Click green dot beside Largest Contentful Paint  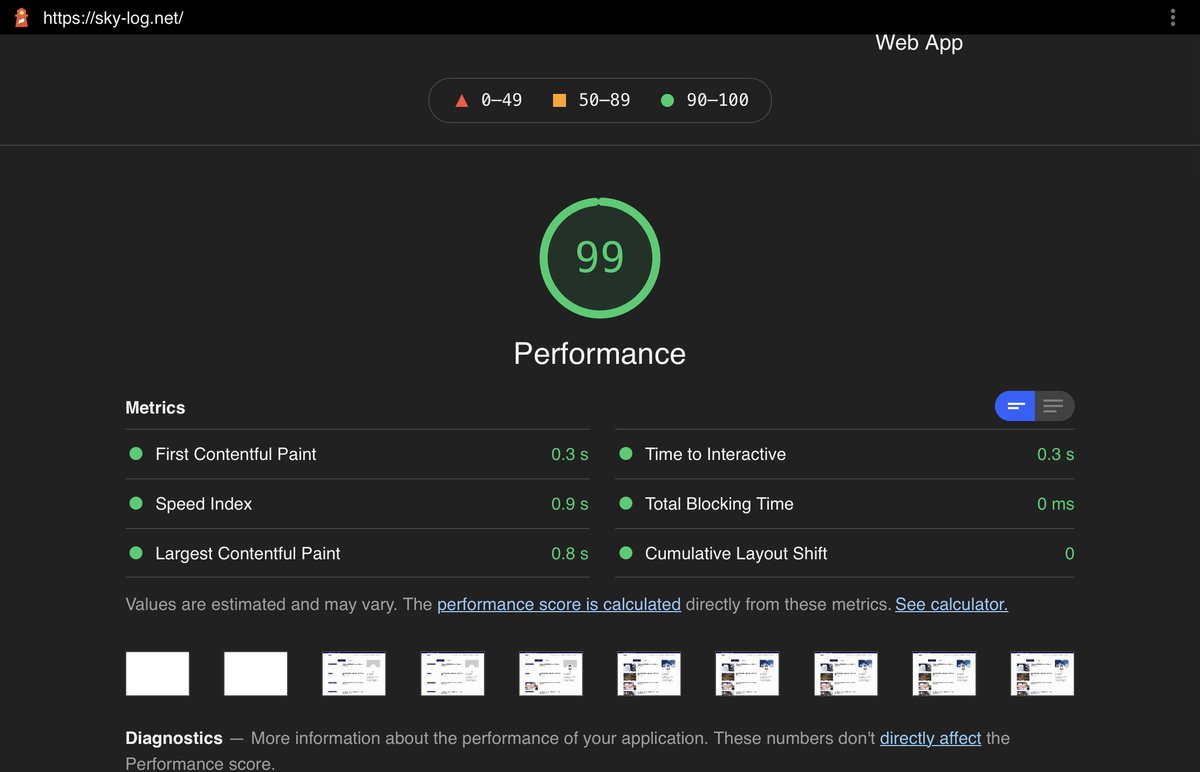point(136,553)
